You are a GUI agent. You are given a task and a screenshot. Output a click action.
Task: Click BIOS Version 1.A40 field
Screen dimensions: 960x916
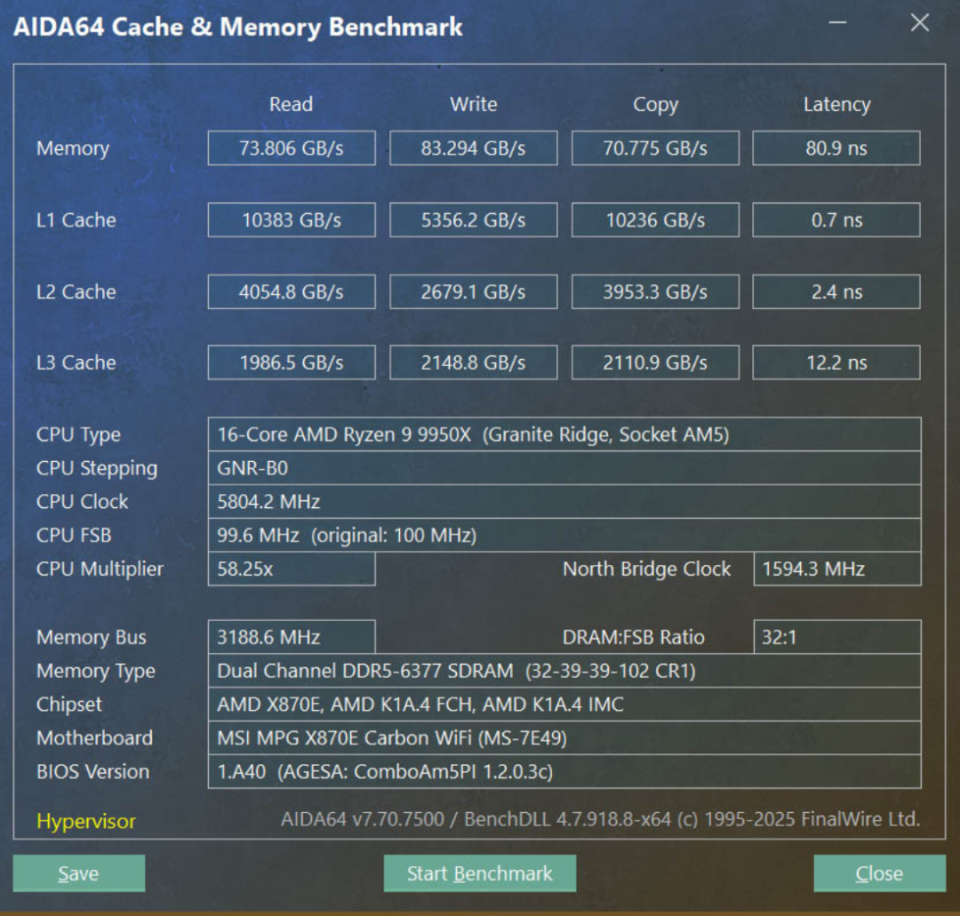click(564, 771)
